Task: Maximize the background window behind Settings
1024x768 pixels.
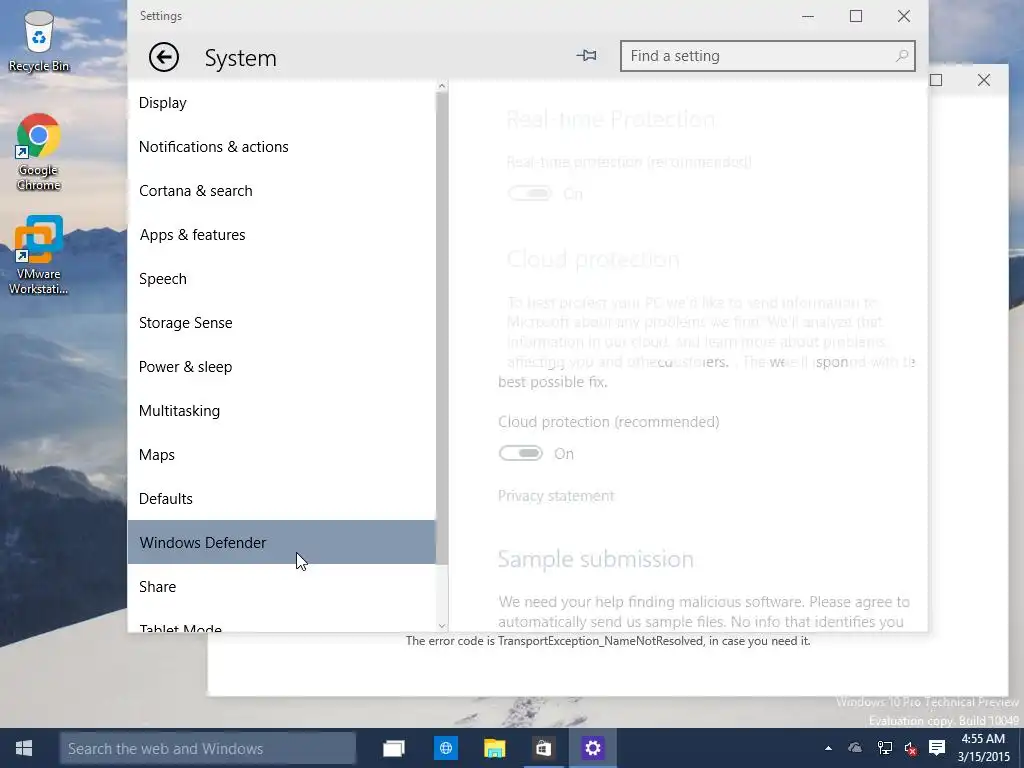Action: (936, 80)
